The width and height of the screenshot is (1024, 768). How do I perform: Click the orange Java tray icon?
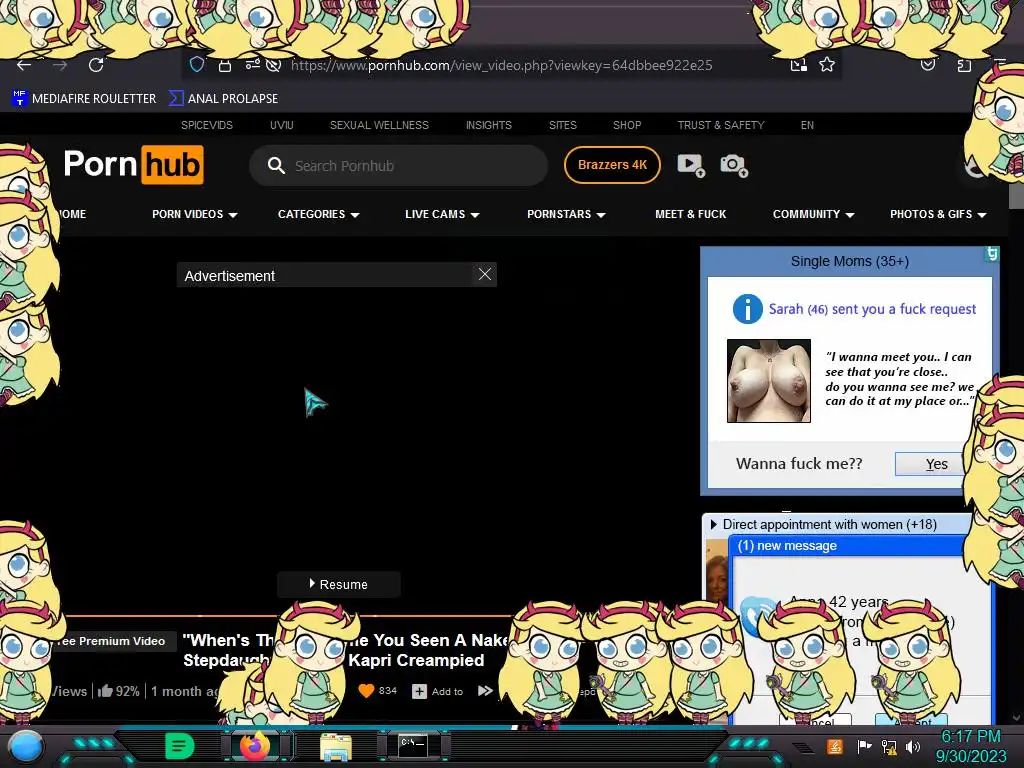(835, 746)
